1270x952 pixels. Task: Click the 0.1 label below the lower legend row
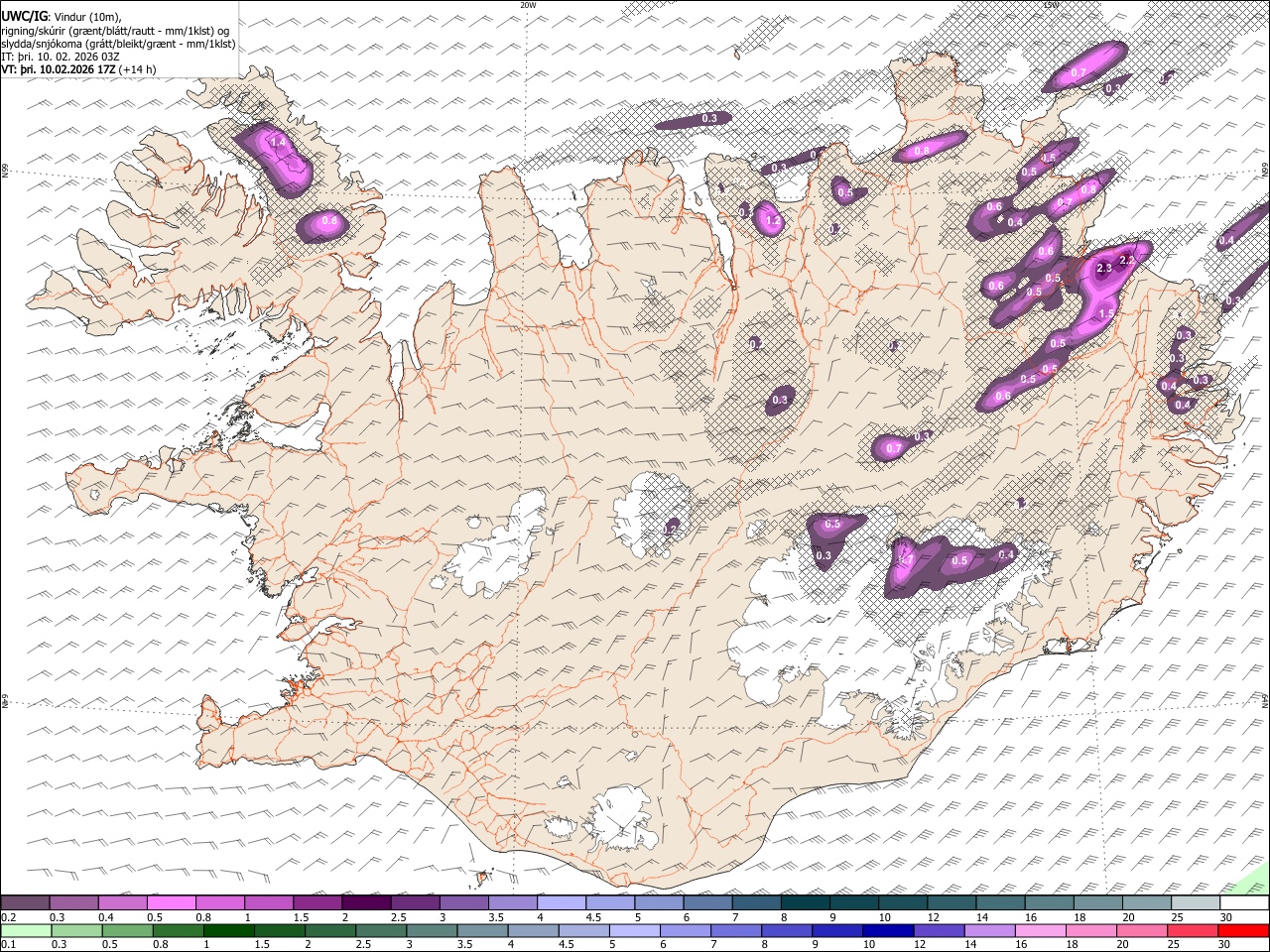8,945
